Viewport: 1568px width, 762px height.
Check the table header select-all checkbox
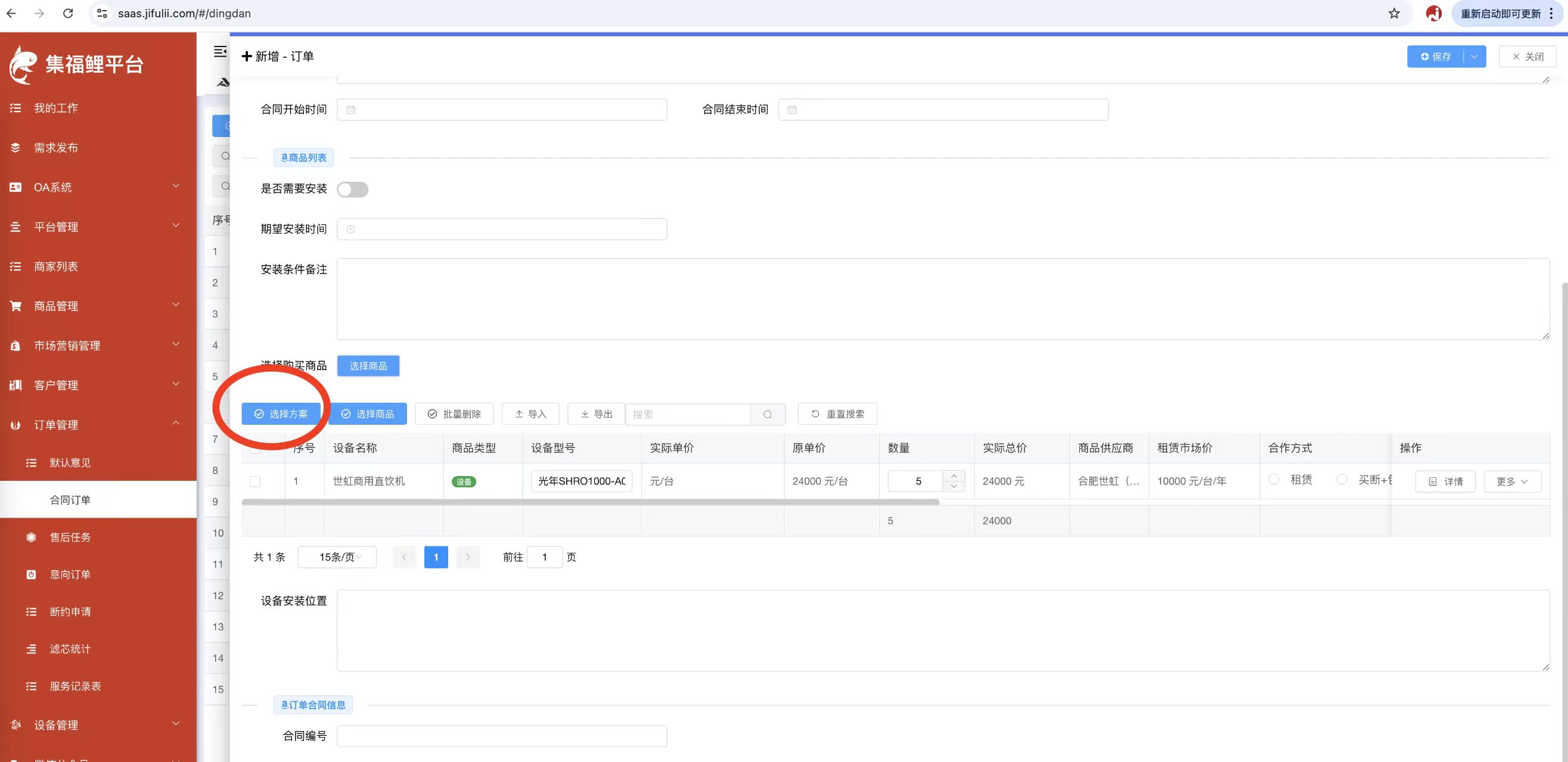[256, 449]
